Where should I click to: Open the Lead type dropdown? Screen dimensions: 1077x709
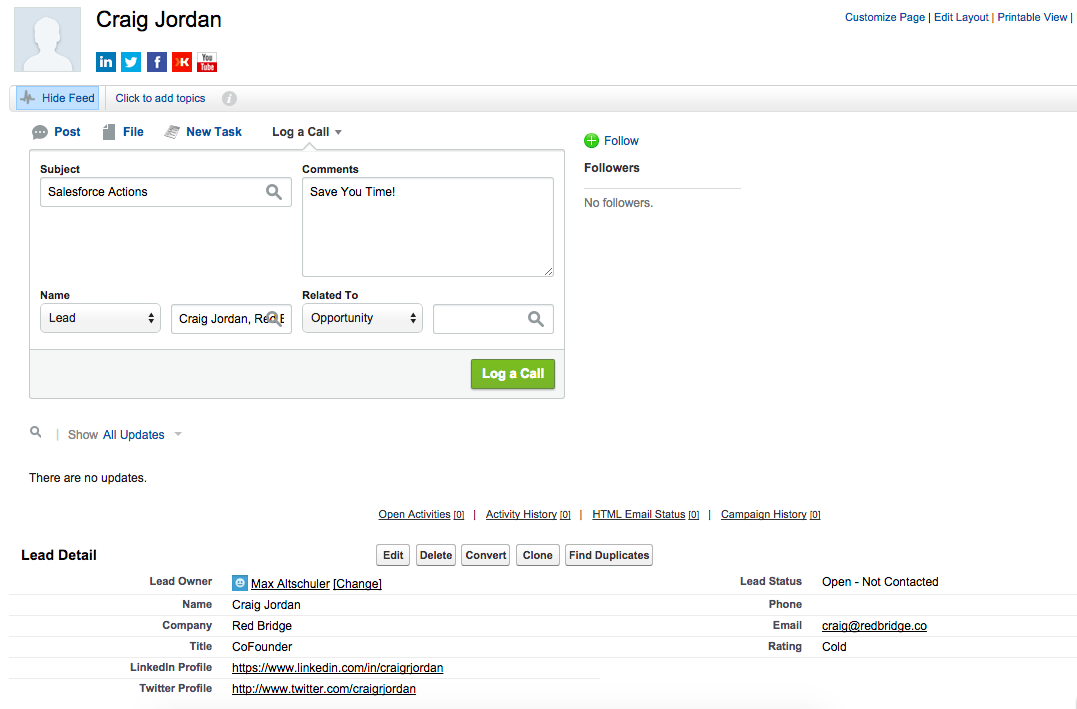[100, 318]
